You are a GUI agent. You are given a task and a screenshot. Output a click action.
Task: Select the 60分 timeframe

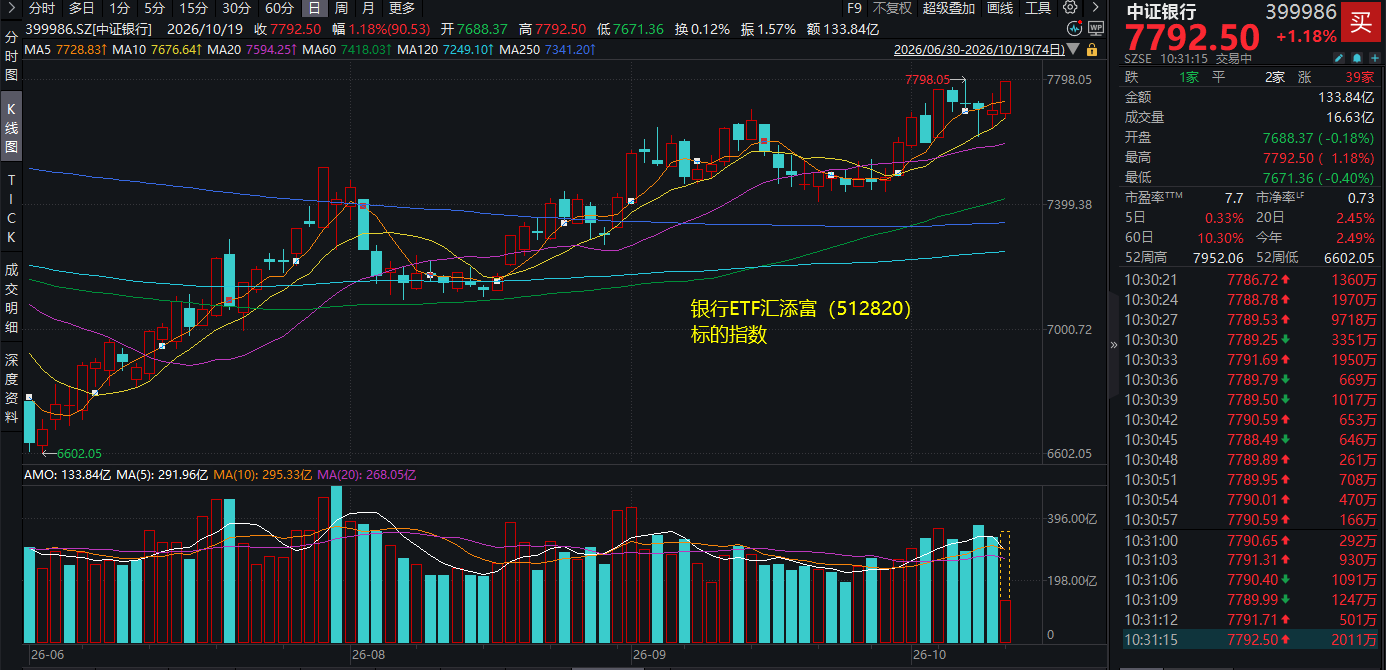coord(280,8)
